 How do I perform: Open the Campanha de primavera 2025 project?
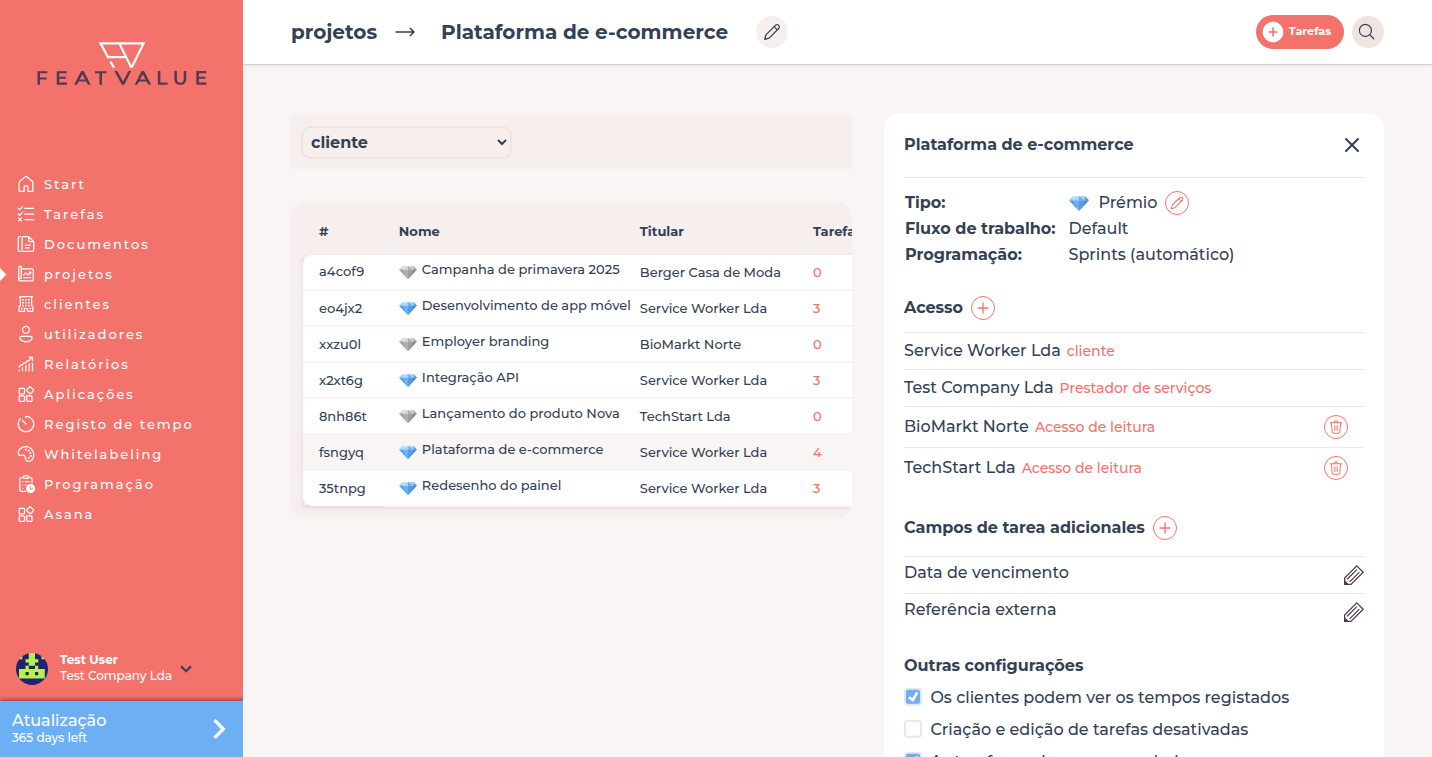point(520,270)
